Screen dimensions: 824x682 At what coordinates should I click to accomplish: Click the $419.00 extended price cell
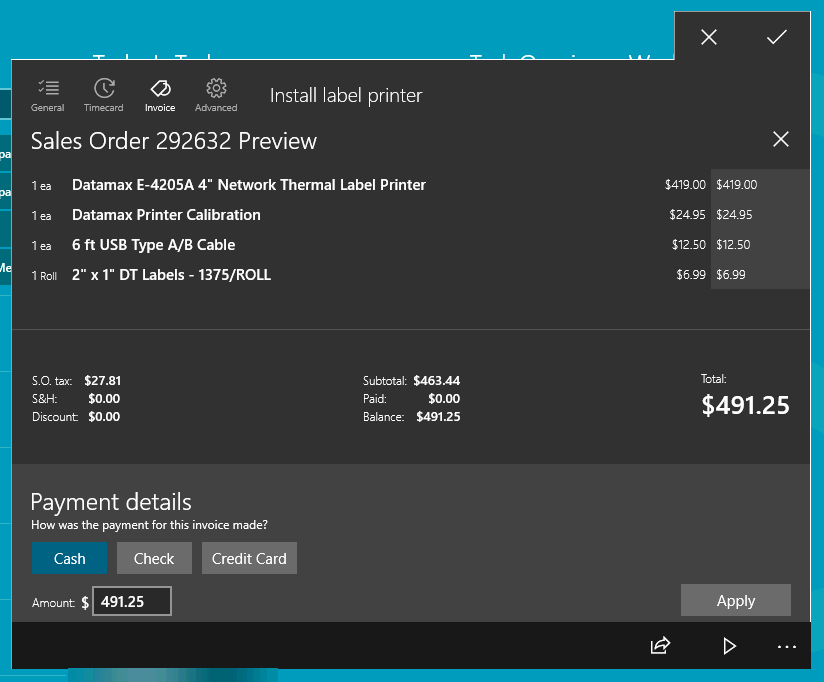(737, 185)
